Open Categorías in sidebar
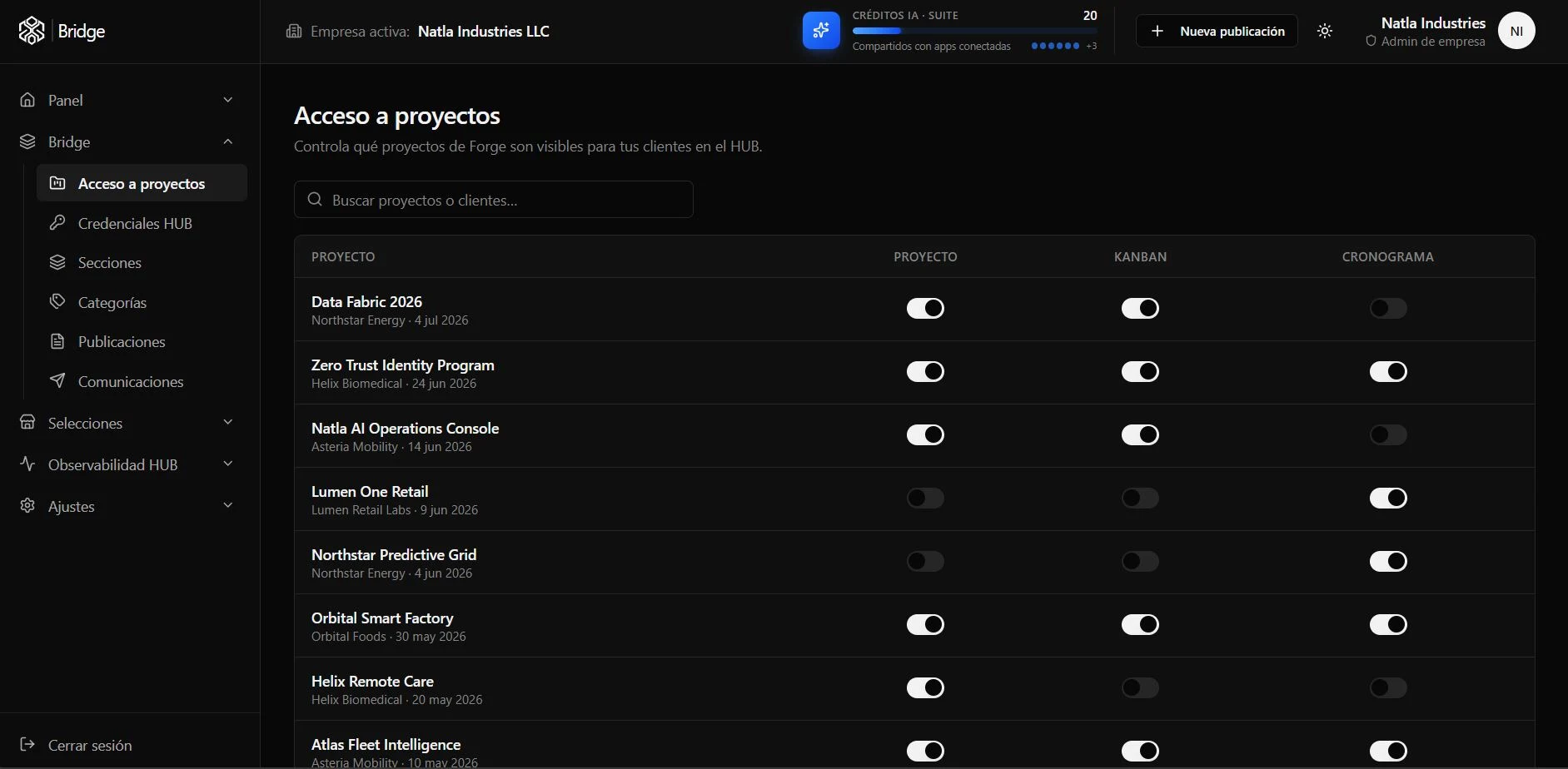 pyautogui.click(x=142, y=302)
